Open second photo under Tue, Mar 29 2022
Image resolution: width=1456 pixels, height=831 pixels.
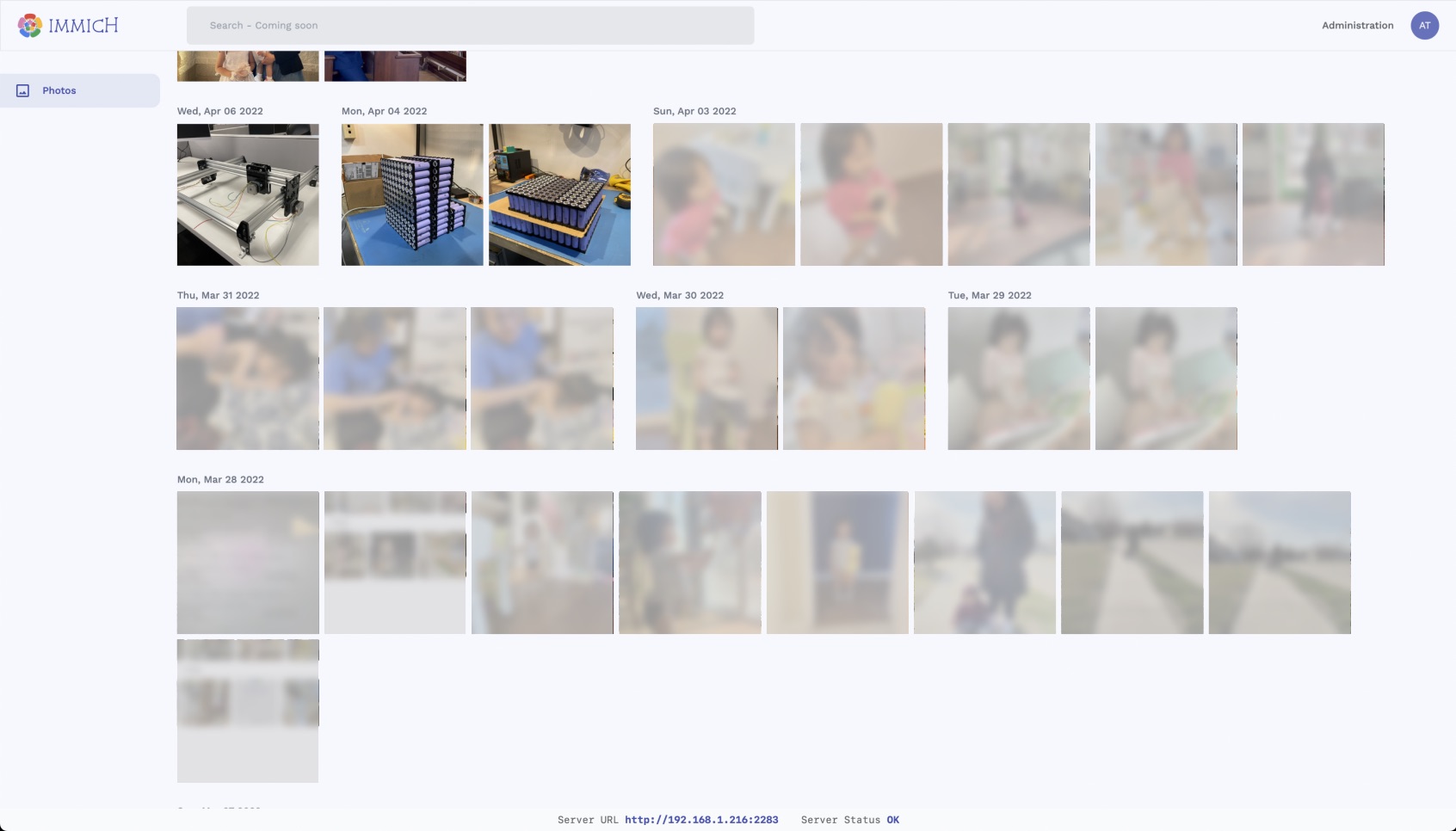coord(1166,379)
